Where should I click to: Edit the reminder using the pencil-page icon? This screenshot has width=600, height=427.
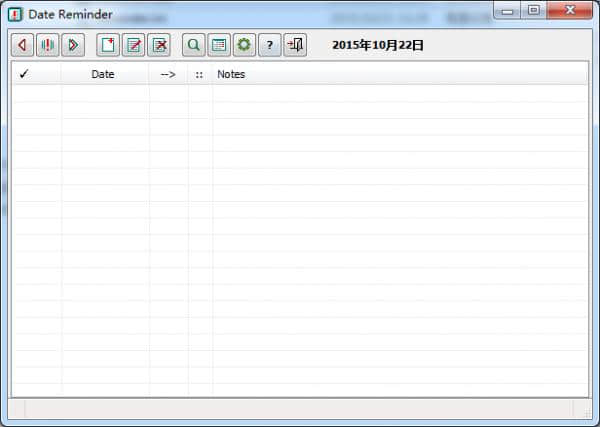(133, 45)
